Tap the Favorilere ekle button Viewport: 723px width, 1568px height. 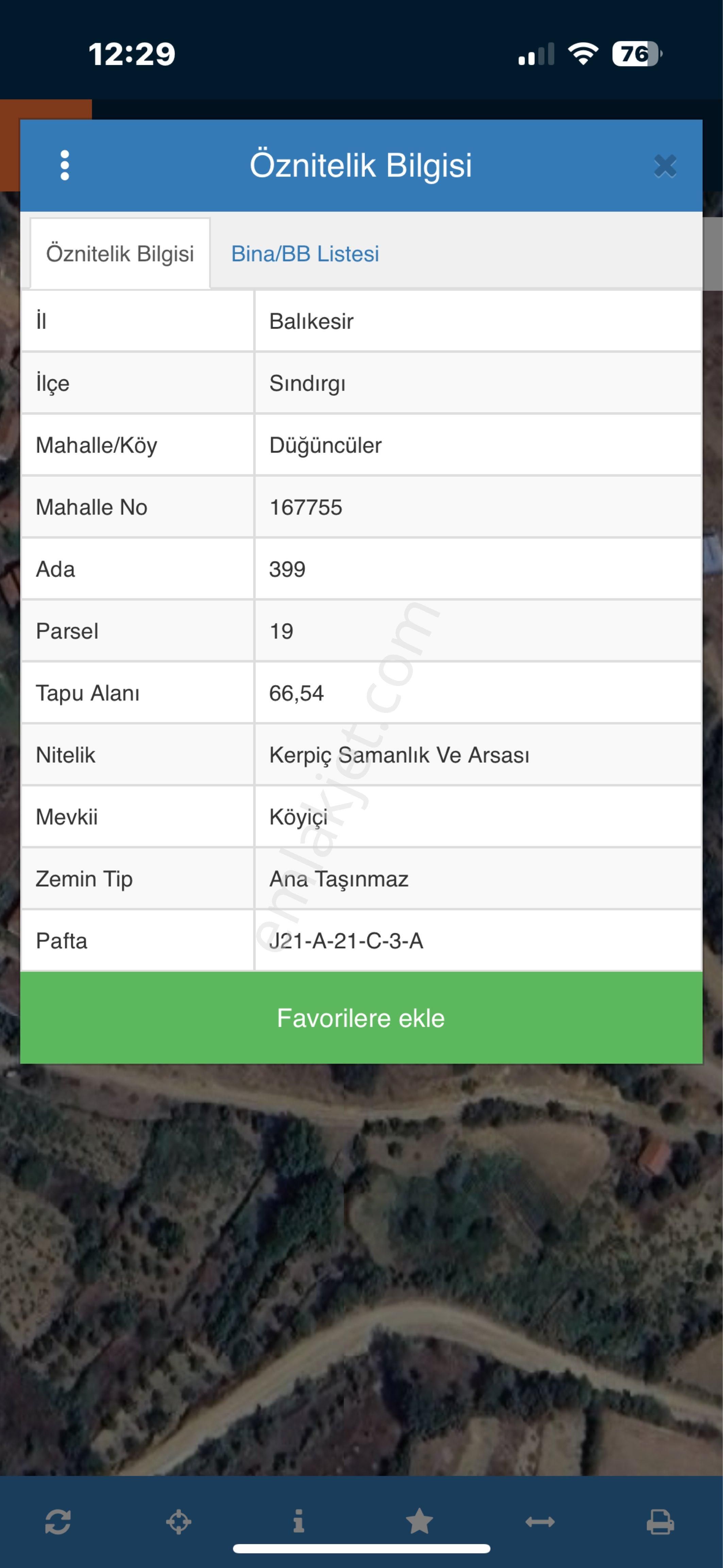pos(361,1018)
